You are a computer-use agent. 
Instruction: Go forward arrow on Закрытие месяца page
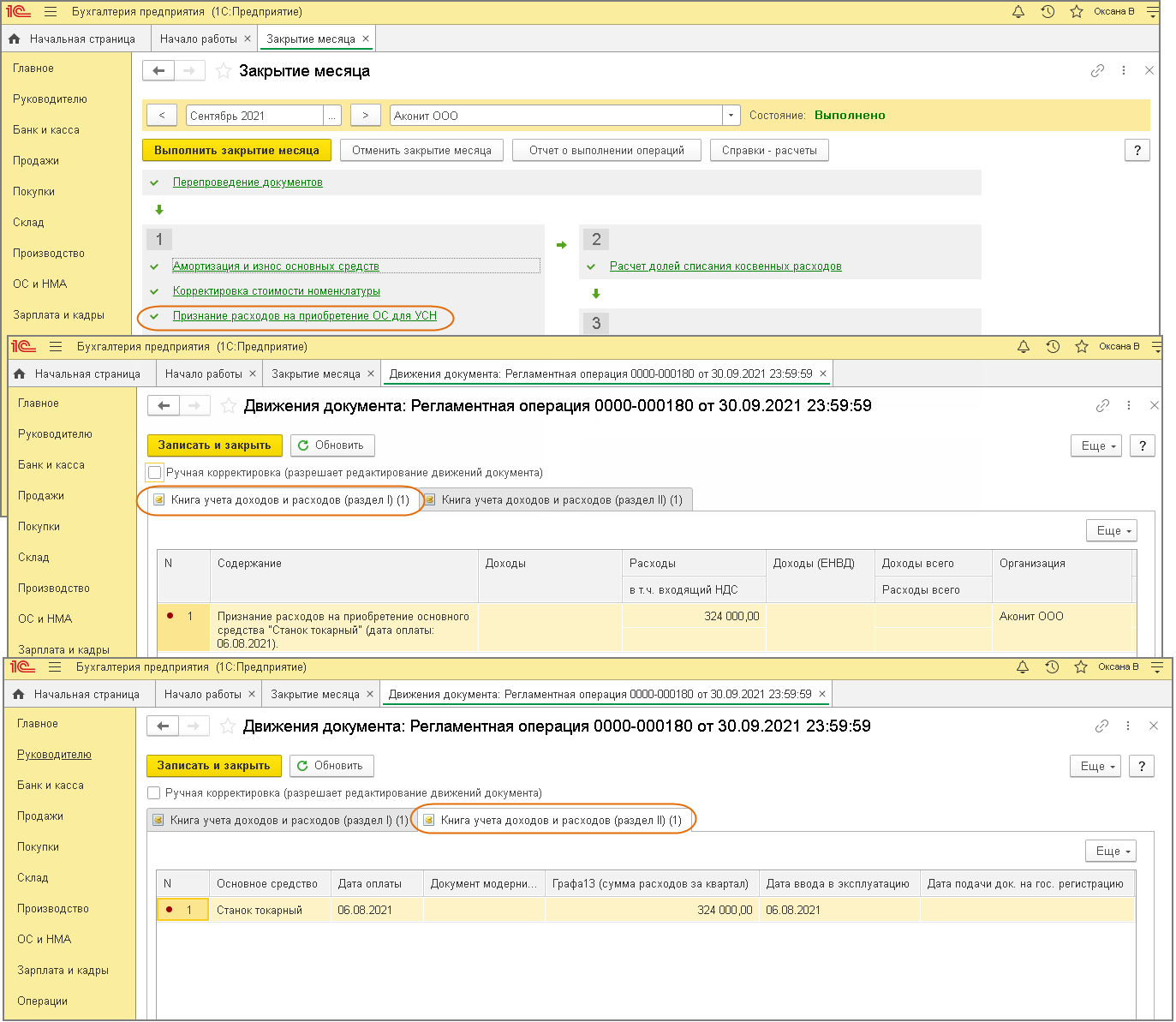(189, 71)
